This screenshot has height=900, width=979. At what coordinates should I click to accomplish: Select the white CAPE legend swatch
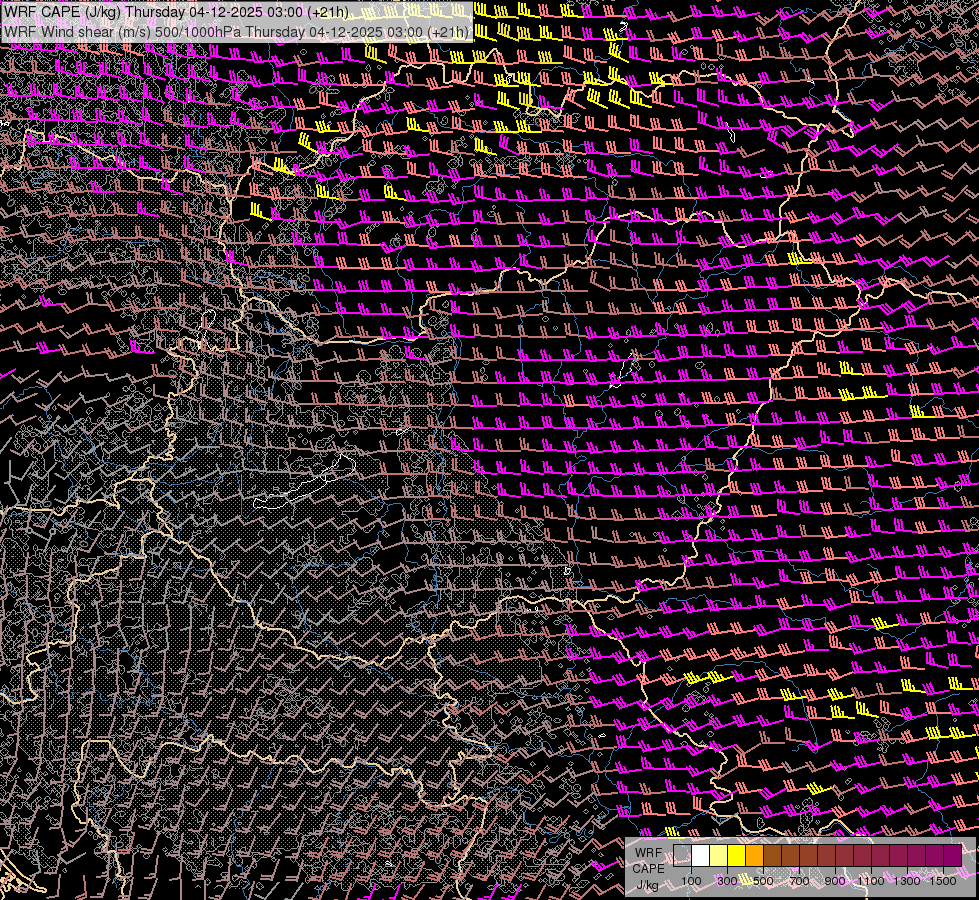click(x=701, y=855)
